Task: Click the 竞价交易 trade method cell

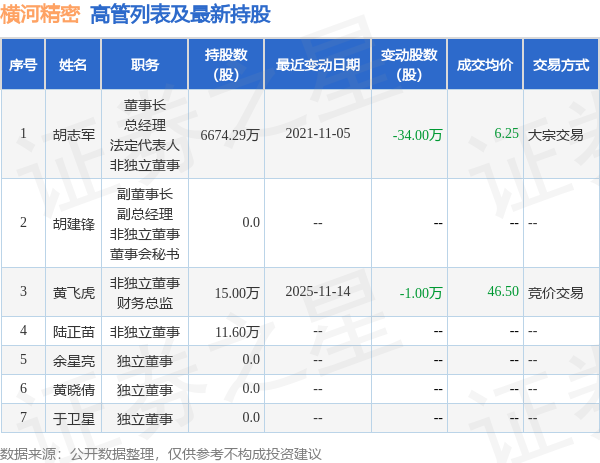Action: (555, 293)
